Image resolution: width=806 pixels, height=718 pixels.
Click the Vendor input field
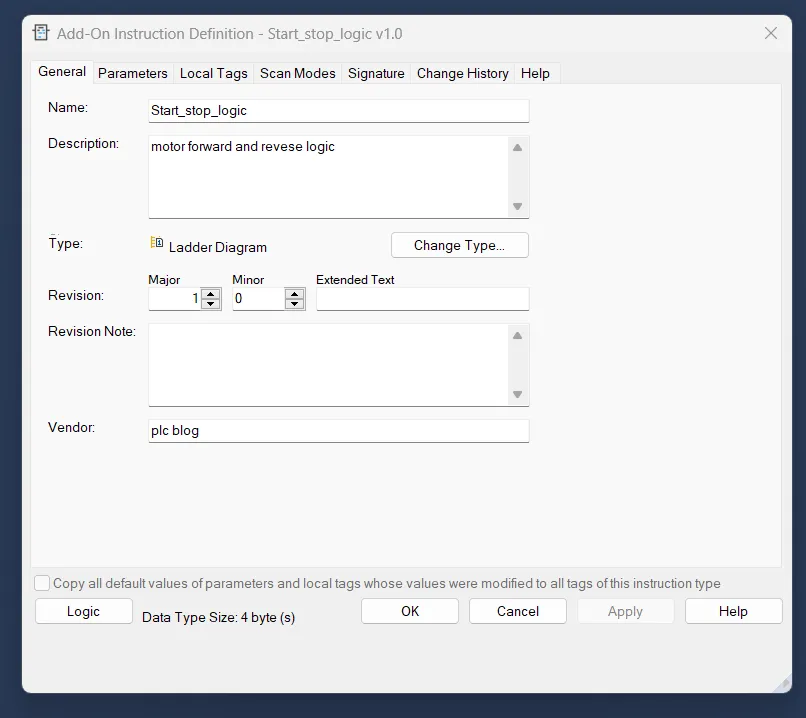click(339, 431)
